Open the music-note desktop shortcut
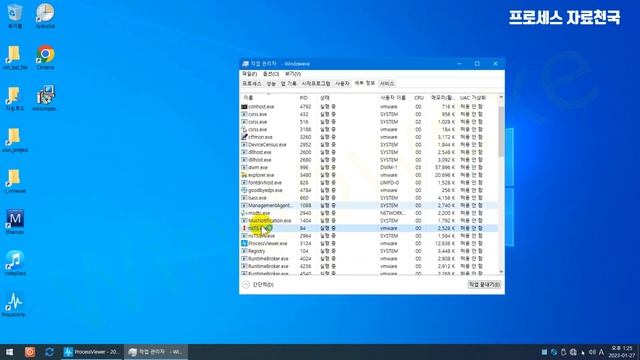Viewport: 640px width, 360px height. pyautogui.click(x=15, y=263)
